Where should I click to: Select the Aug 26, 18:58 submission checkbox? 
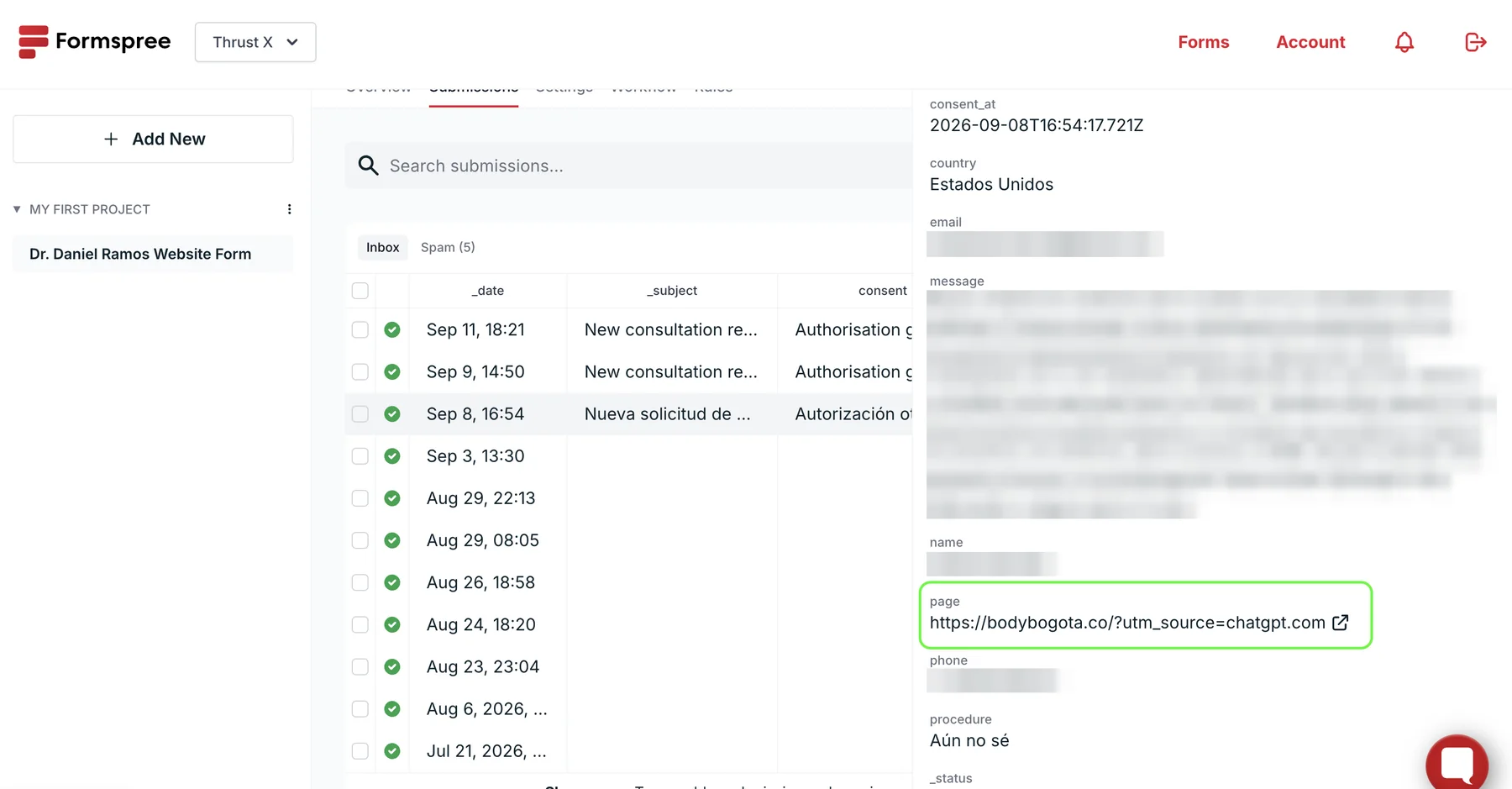pos(360,582)
